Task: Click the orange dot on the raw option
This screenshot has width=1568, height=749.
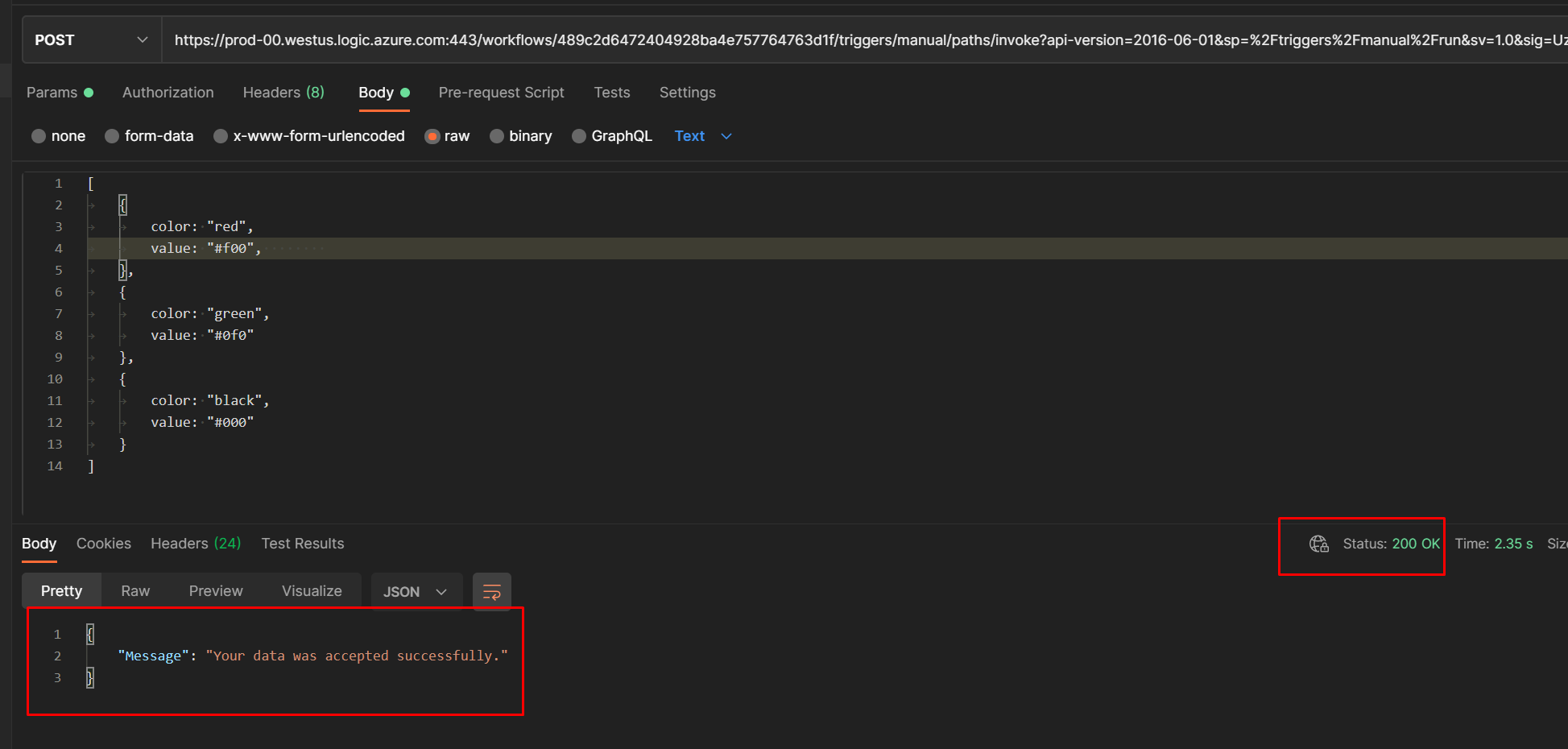Action: pos(432,135)
